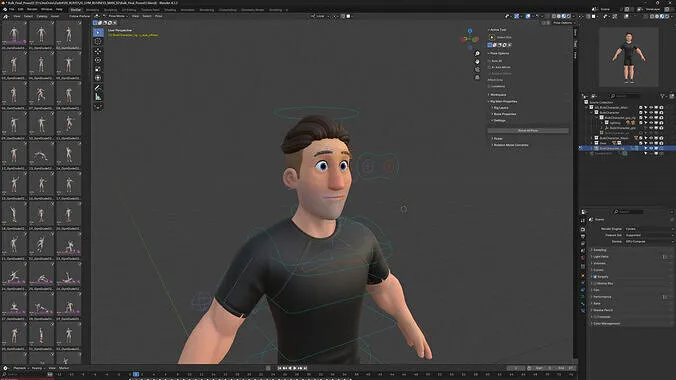
Task: Expand the Color Management panel
Action: (606, 323)
